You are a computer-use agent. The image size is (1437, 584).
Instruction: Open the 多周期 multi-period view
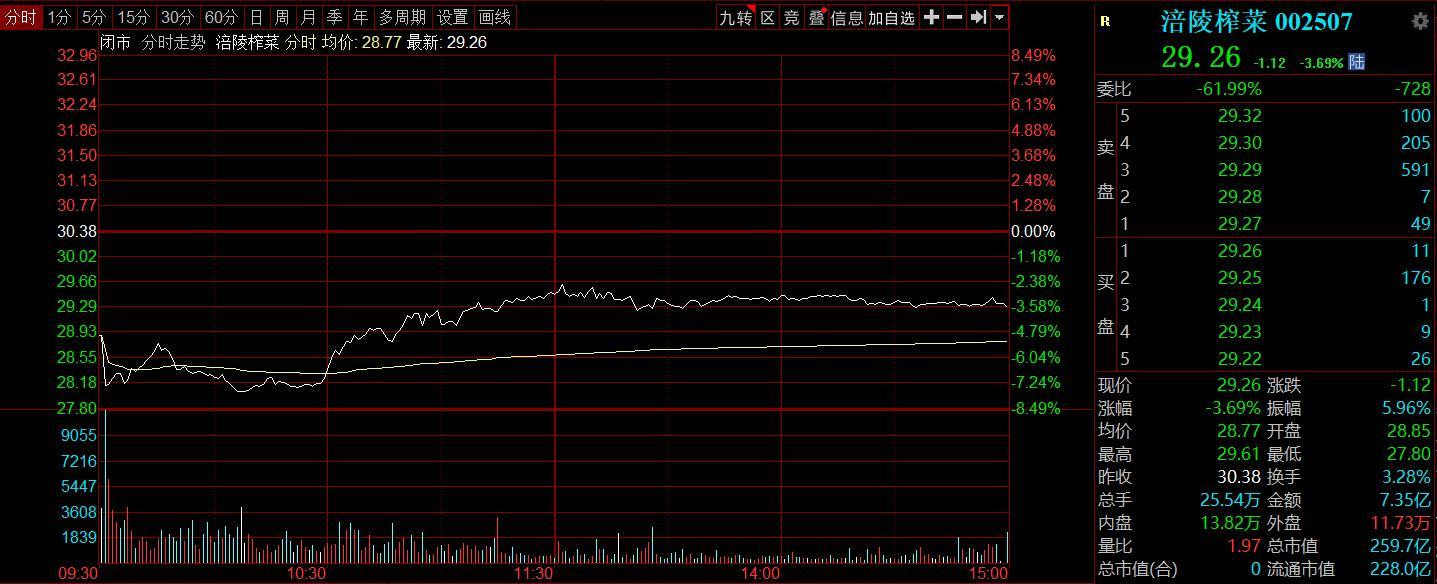click(402, 17)
